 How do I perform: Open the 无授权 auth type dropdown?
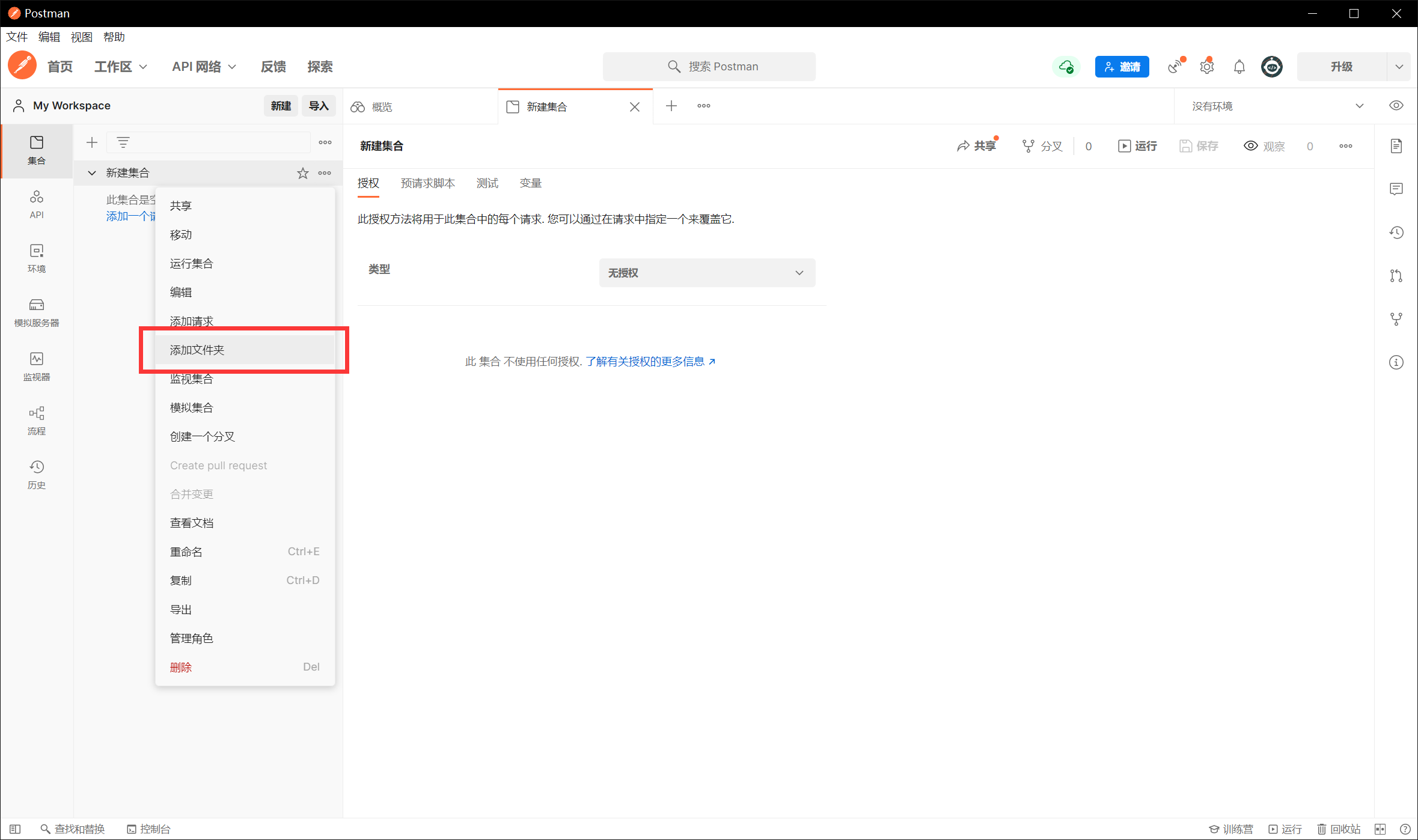coord(707,273)
